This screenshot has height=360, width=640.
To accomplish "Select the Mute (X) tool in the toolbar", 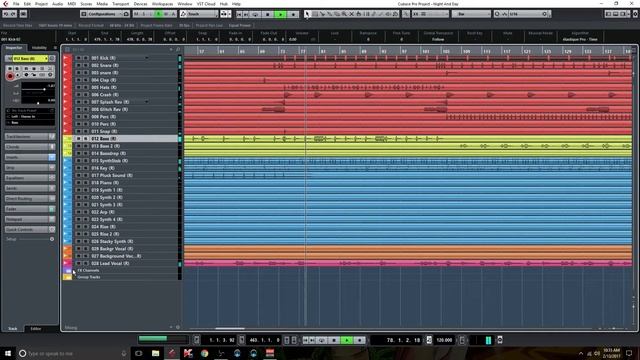I will click(351, 14).
